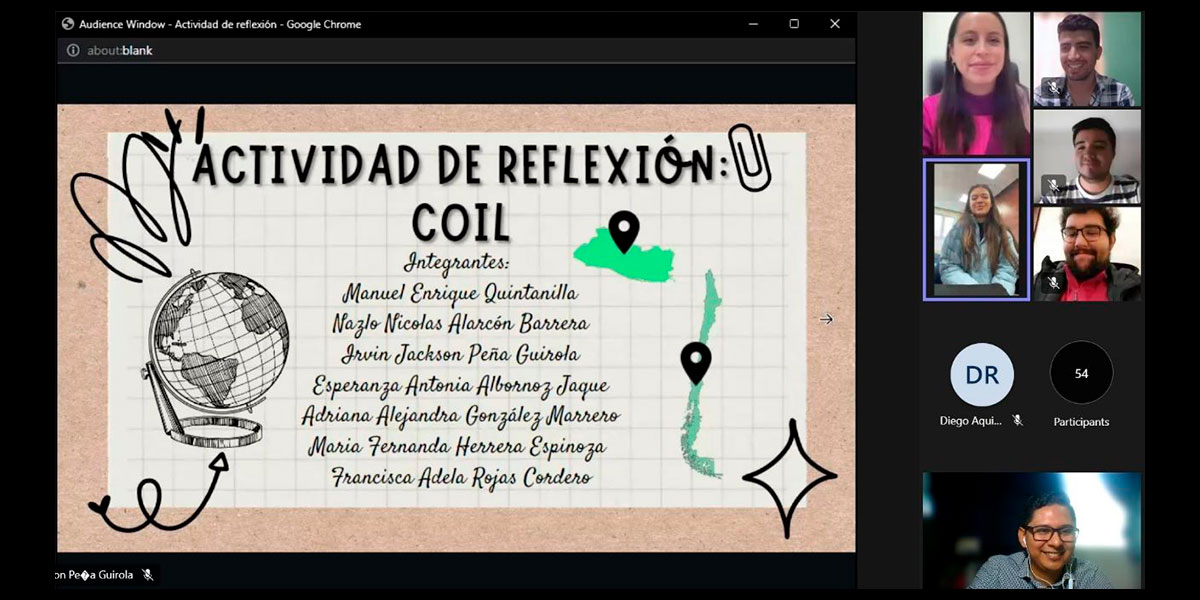This screenshot has height=600, width=1200.
Task: Minimize the Audience Window
Action: click(753, 24)
